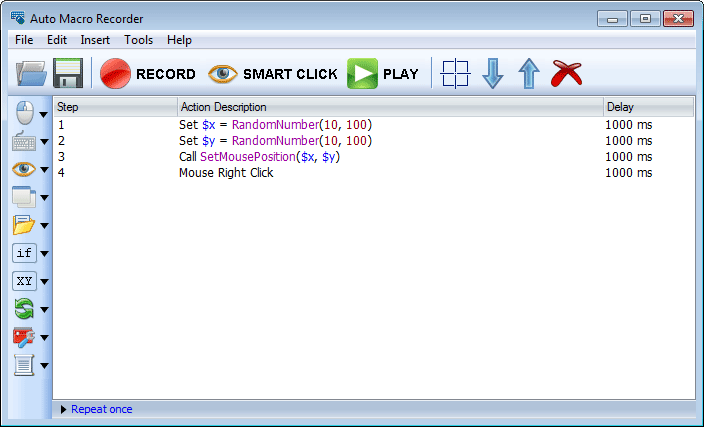Expand the triangle next to Repeat once

(x=63, y=409)
